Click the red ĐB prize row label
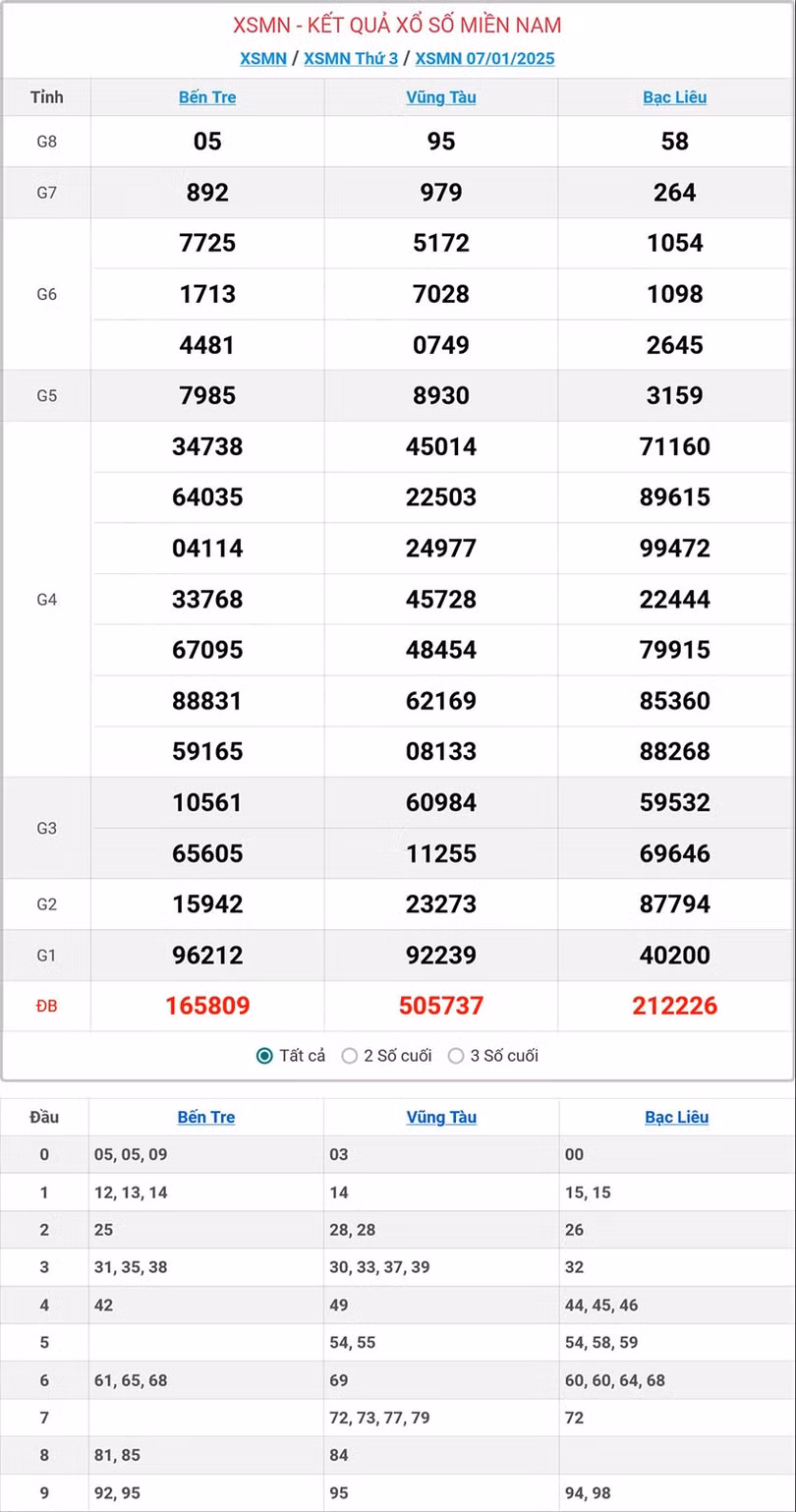This screenshot has height=1512, width=796. pos(47,1006)
